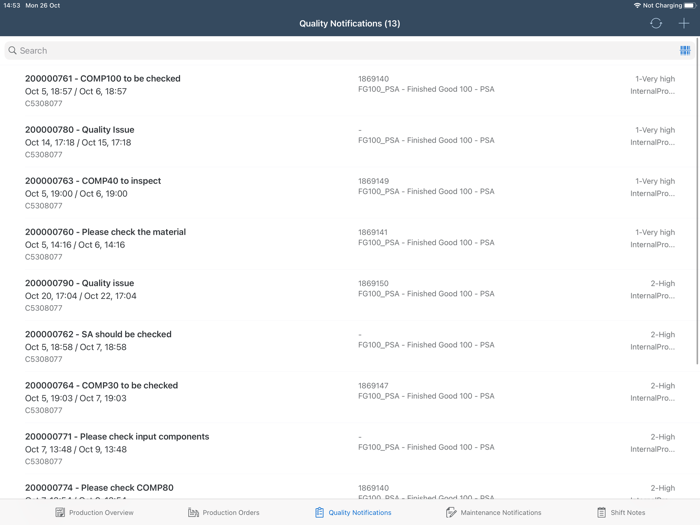This screenshot has width=700, height=525.
Task: Open the Production Orders tab icon
Action: [193, 512]
